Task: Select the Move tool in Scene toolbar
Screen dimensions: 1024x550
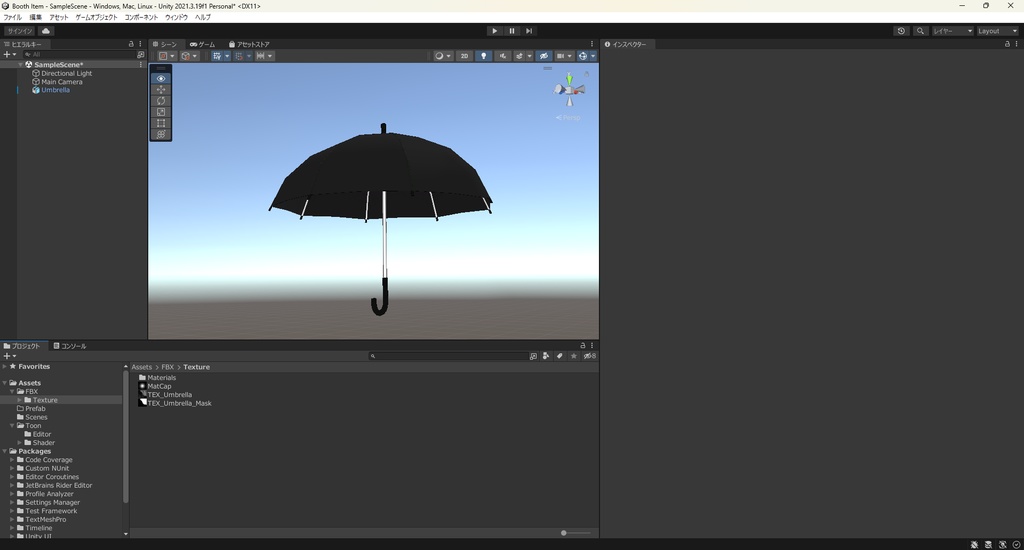Action: pyautogui.click(x=161, y=89)
